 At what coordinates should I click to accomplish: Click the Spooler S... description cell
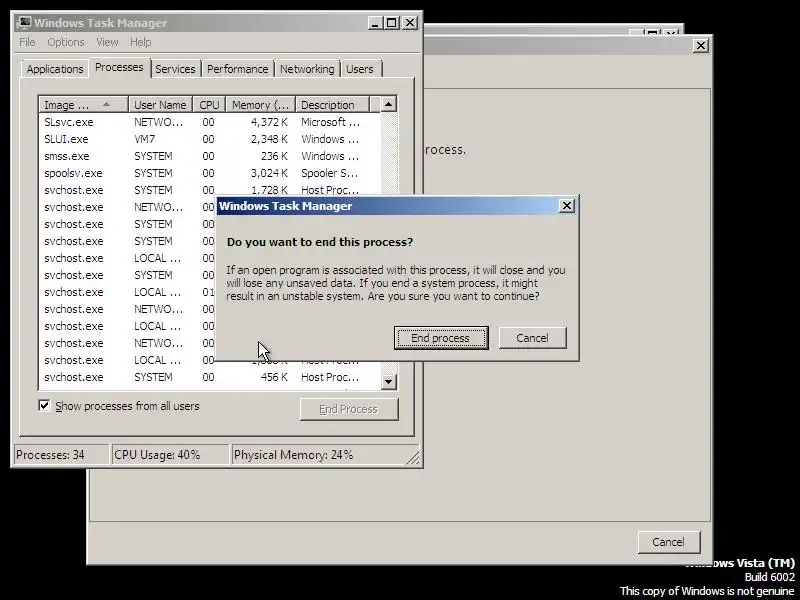click(x=330, y=173)
